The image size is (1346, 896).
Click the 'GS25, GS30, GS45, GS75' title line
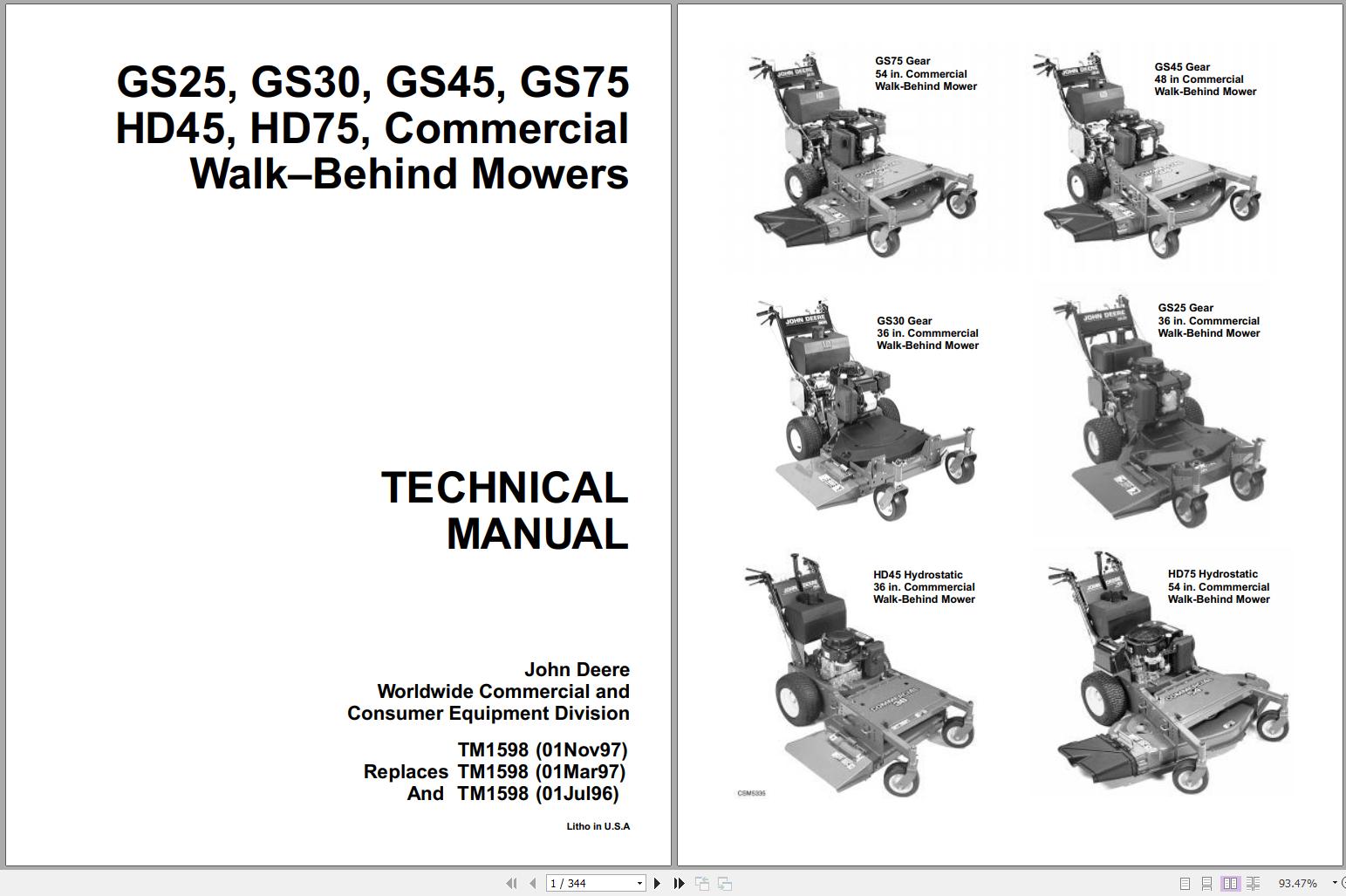point(372,82)
